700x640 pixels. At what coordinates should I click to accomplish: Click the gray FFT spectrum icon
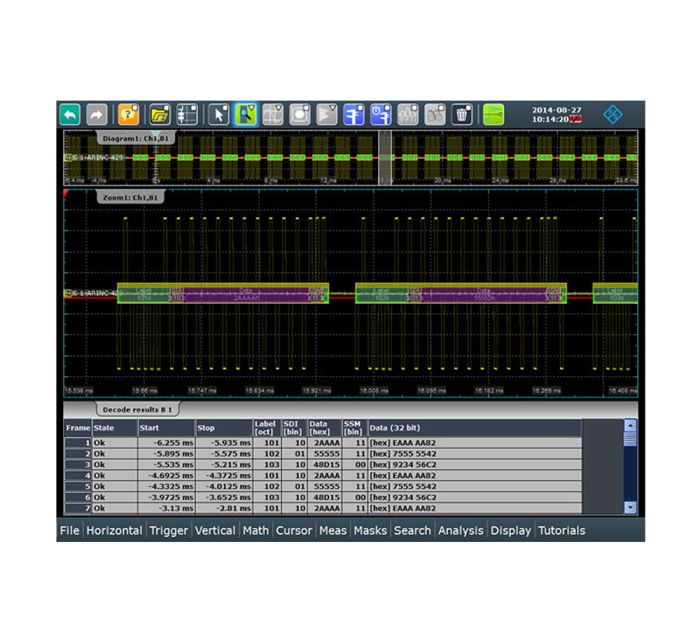click(408, 115)
